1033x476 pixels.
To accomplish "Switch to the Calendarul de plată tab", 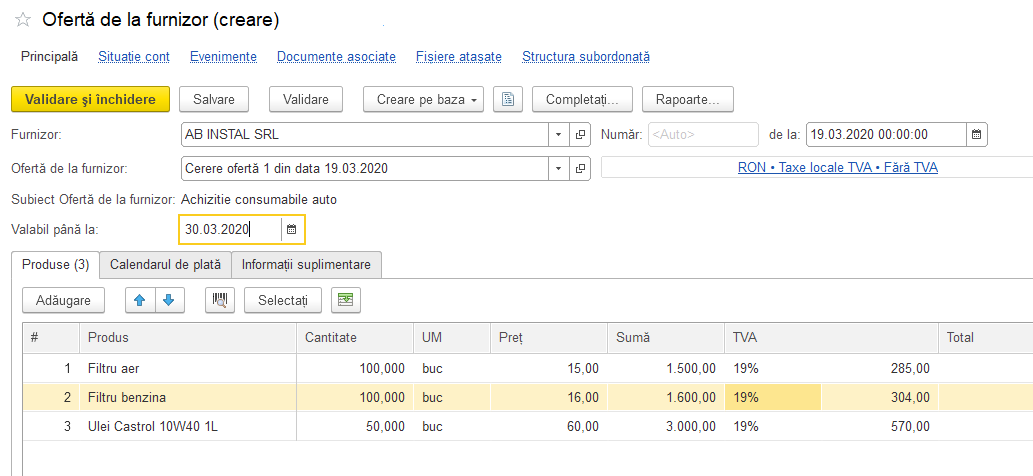I will point(165,265).
